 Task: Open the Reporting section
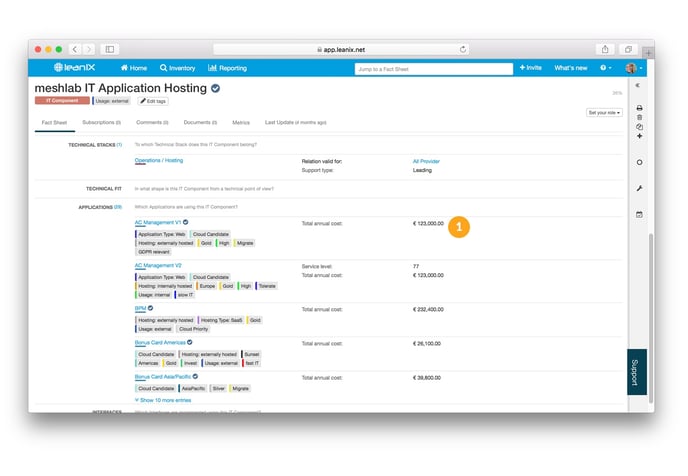point(227,68)
